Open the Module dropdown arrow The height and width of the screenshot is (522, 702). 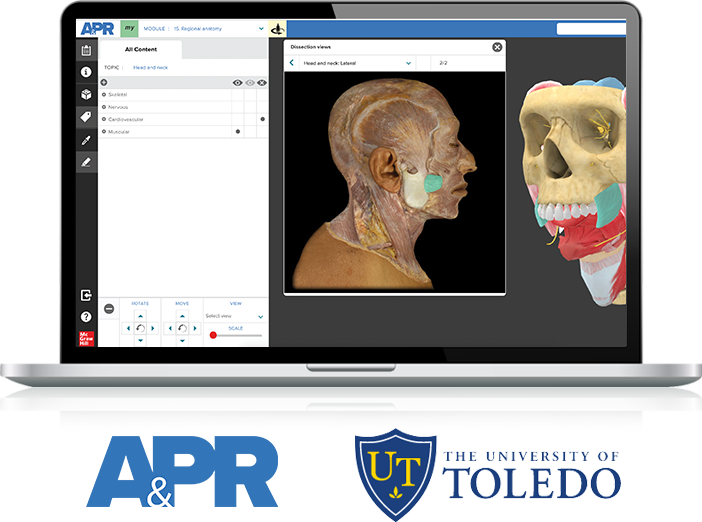pyautogui.click(x=261, y=29)
